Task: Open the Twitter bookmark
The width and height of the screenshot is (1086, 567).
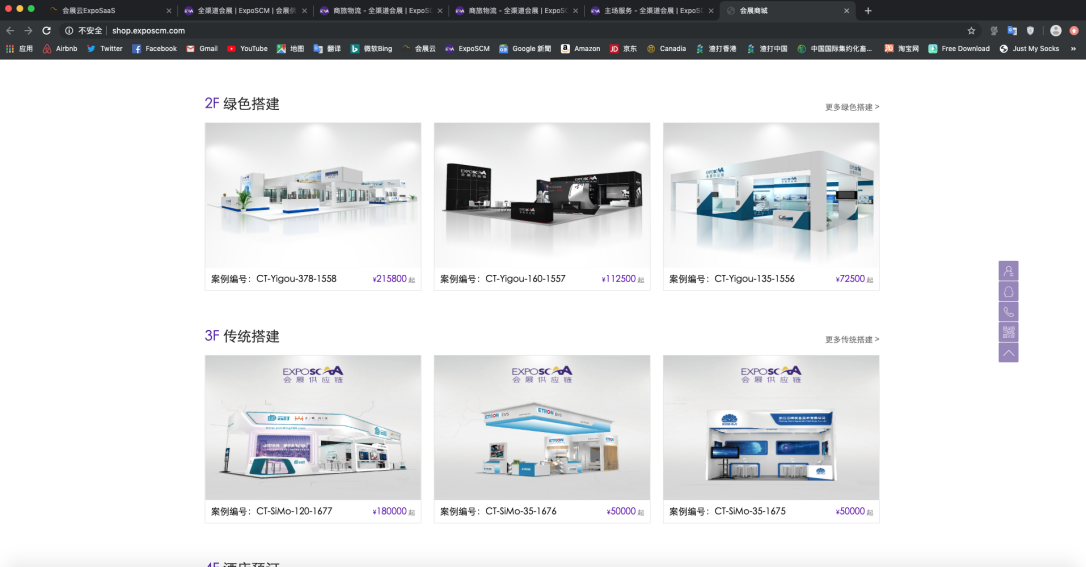Action: point(105,48)
